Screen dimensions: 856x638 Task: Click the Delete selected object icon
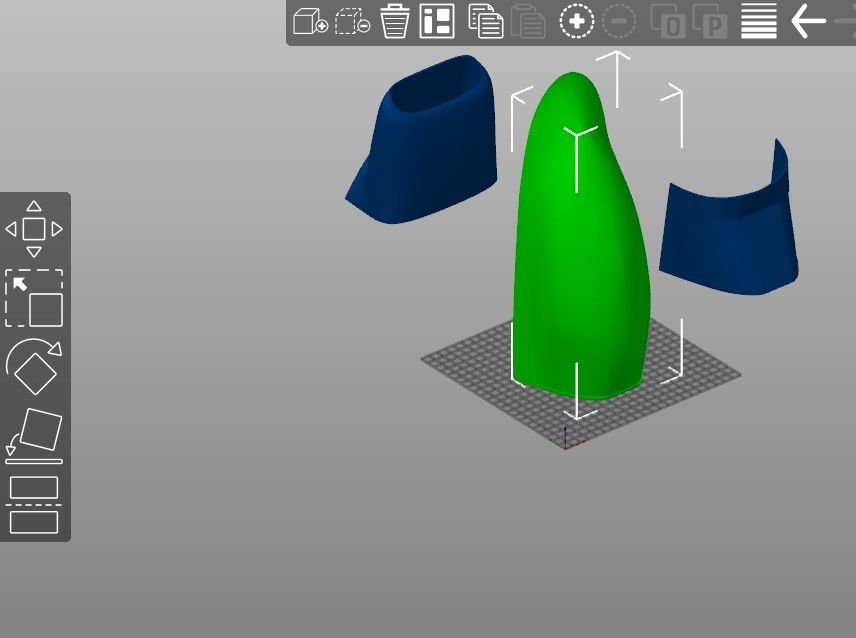353,21
